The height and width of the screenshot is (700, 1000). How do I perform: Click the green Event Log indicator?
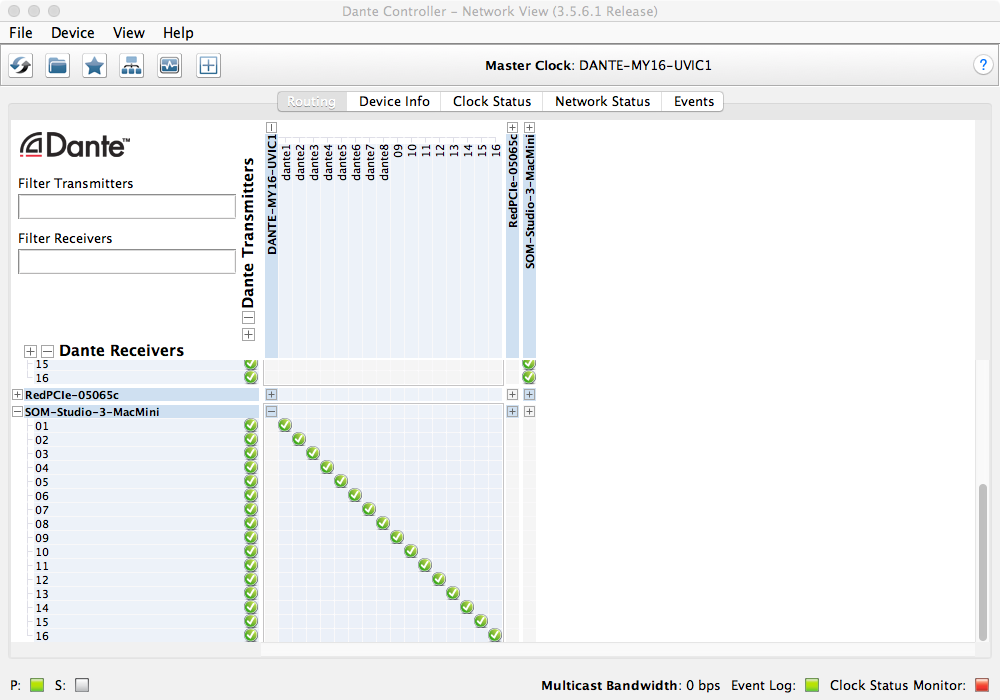pos(812,685)
